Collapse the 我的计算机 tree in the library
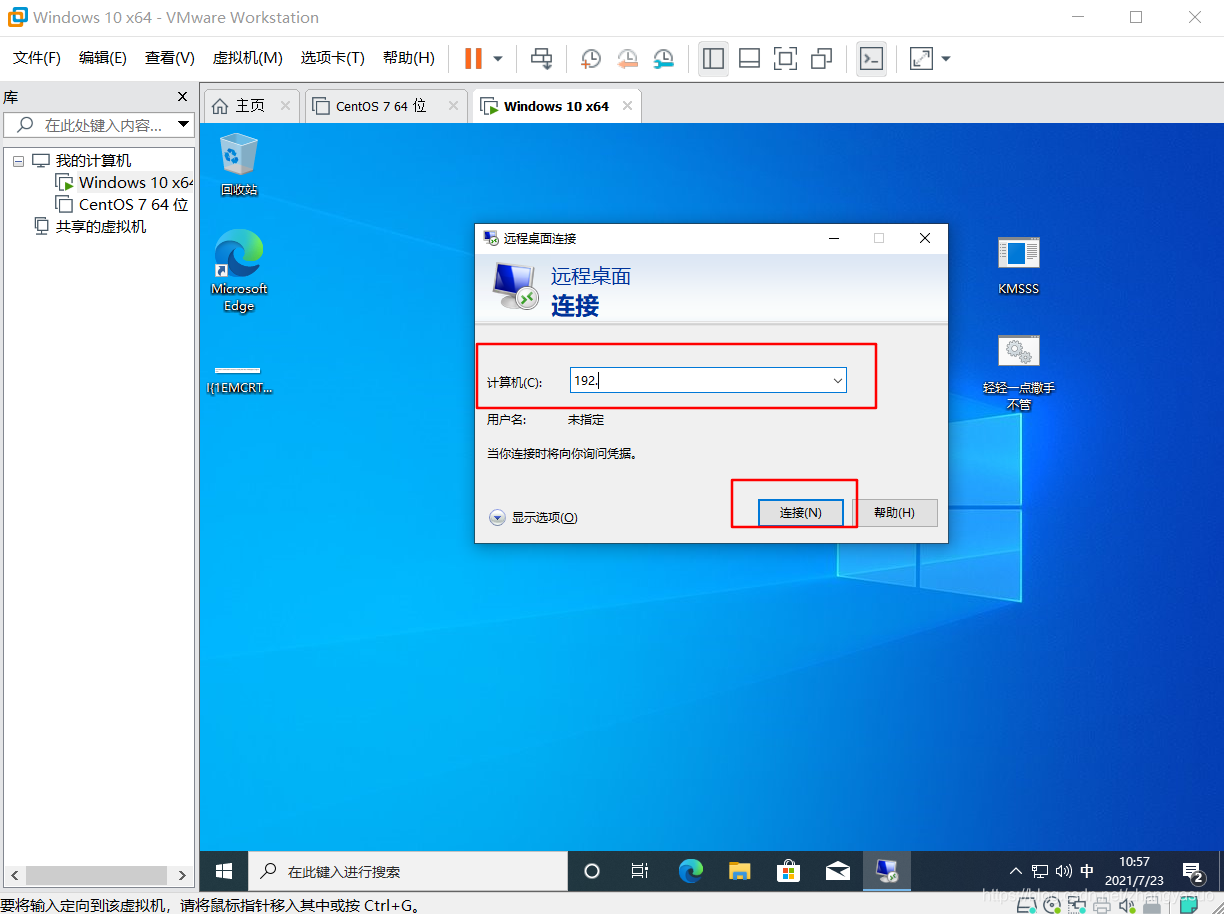 pos(18,160)
